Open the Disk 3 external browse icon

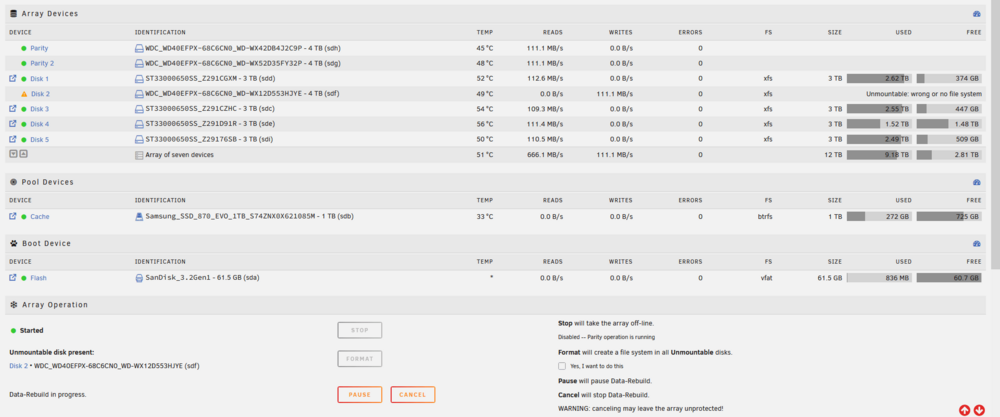click(13, 108)
